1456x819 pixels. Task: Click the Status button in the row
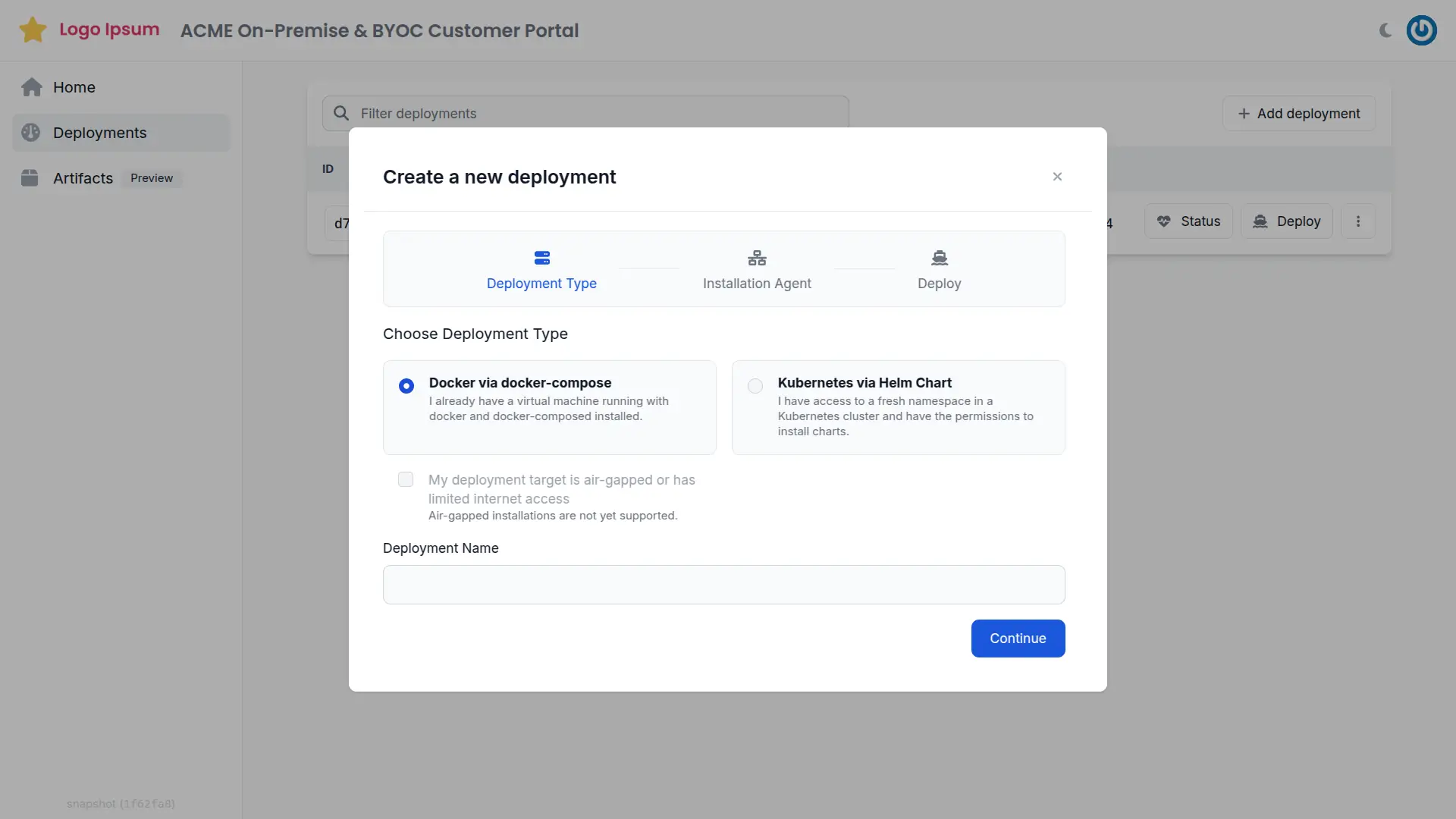coord(1188,221)
